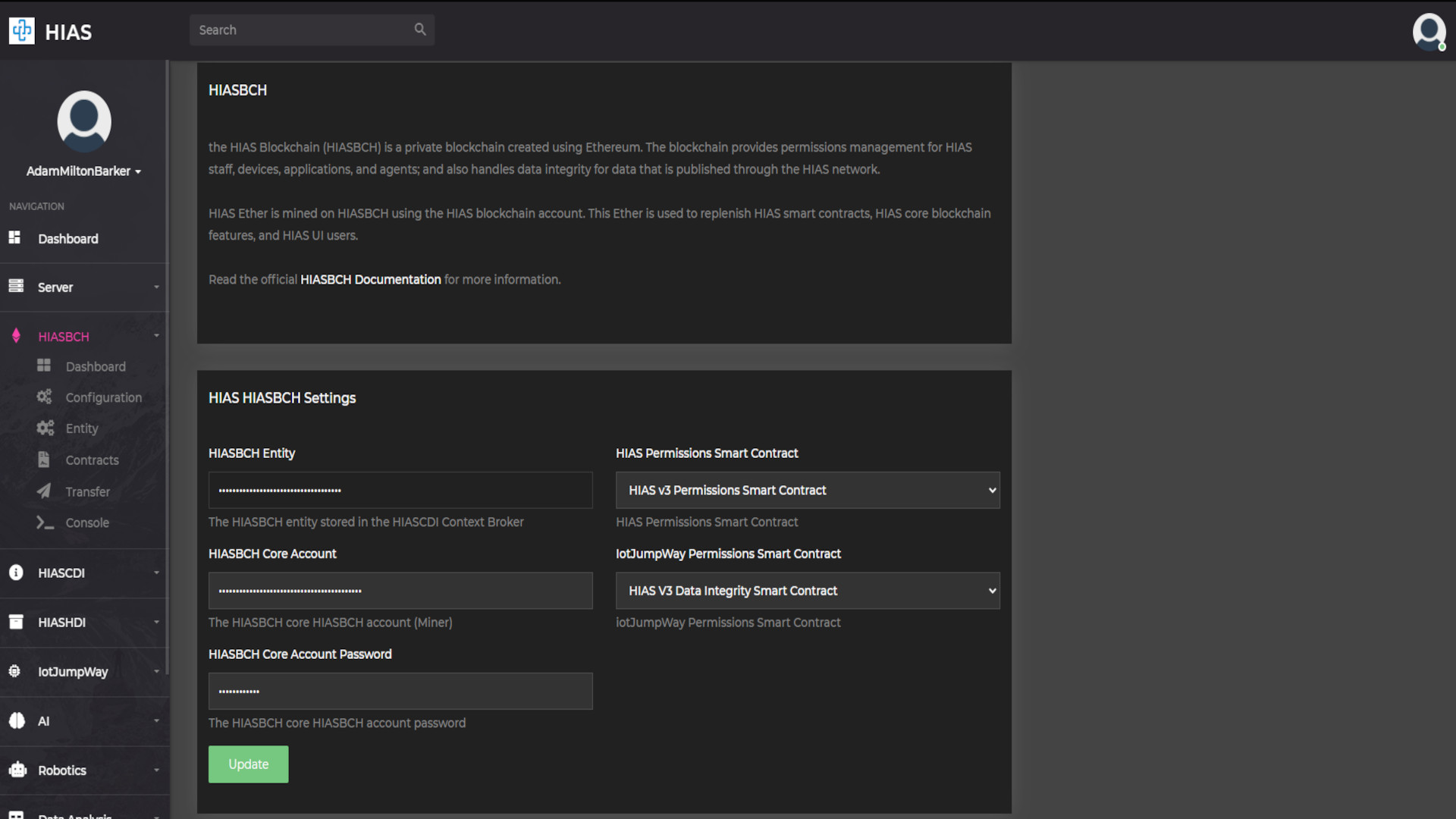
Task: Click the Contracts document icon
Action: point(44,460)
